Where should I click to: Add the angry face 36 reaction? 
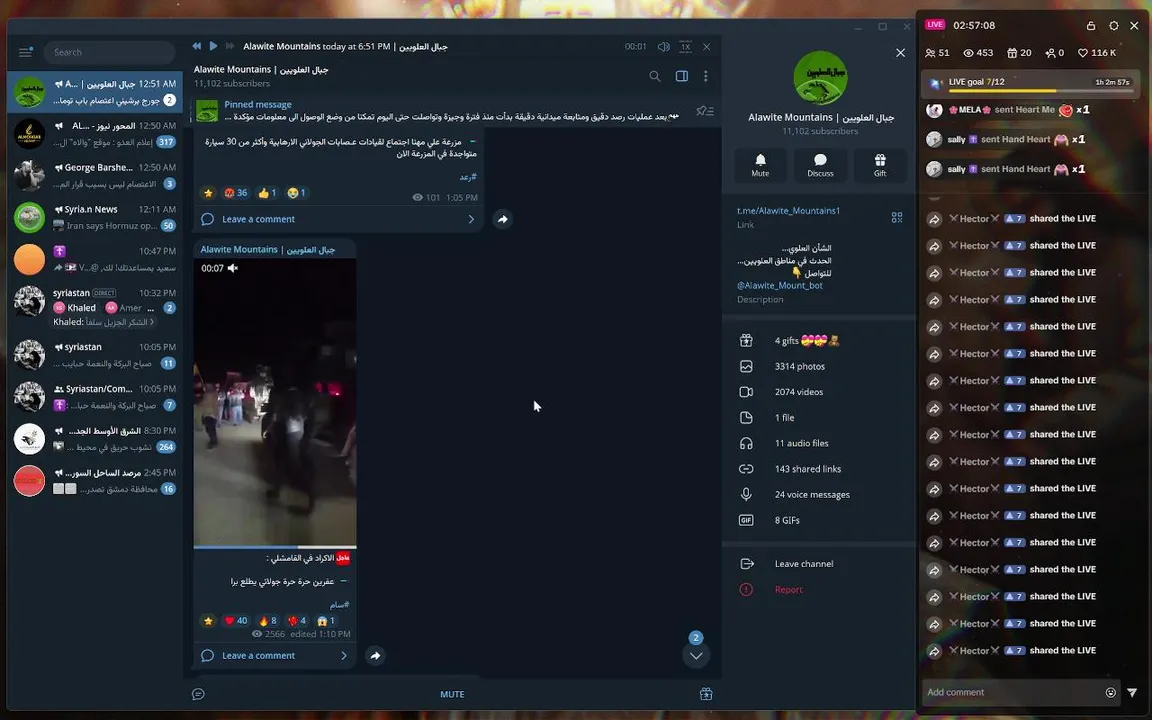236,193
